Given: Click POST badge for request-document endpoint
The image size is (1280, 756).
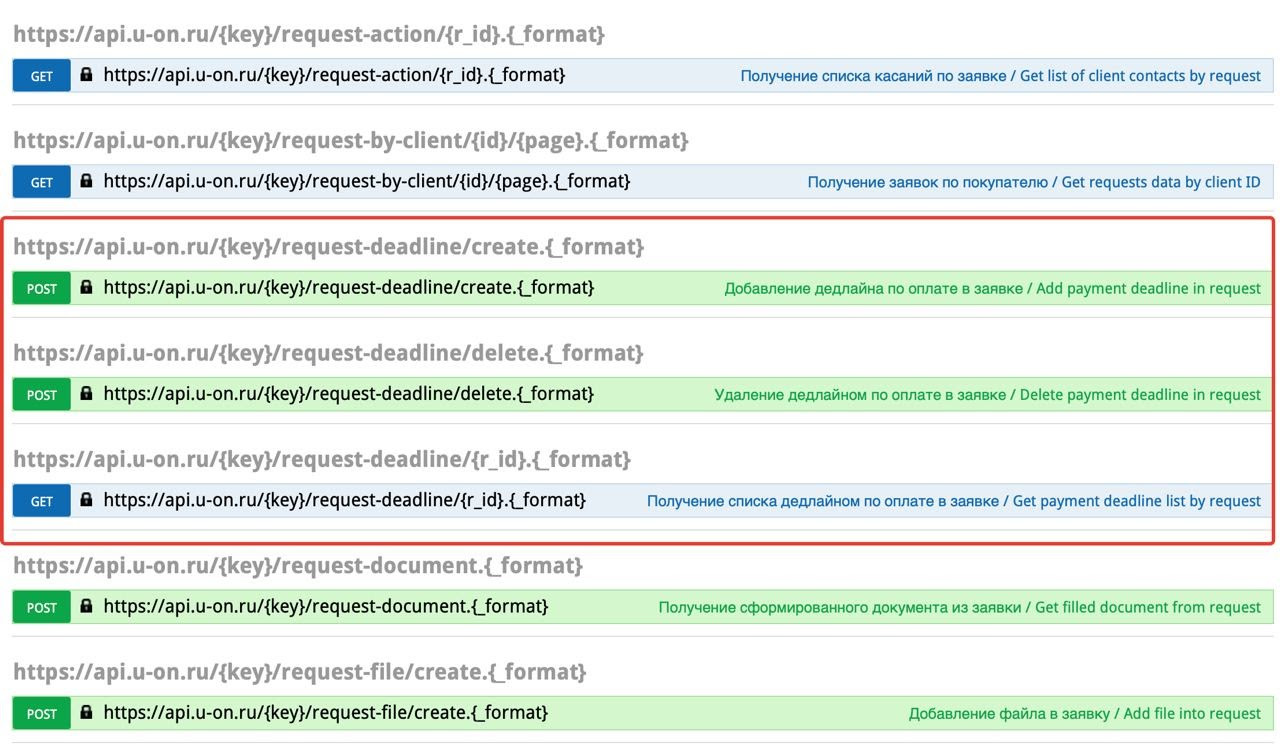Looking at the screenshot, I should click(x=42, y=607).
